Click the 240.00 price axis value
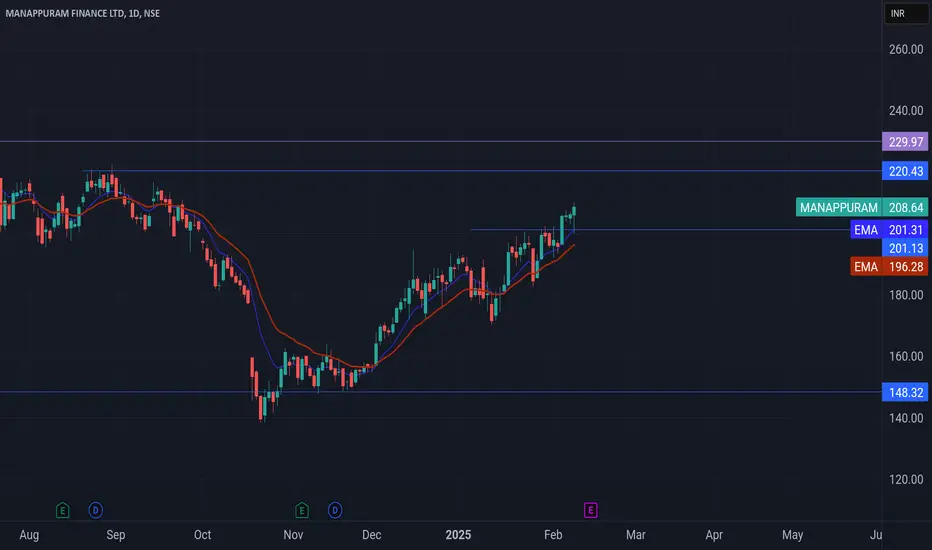 coord(906,111)
